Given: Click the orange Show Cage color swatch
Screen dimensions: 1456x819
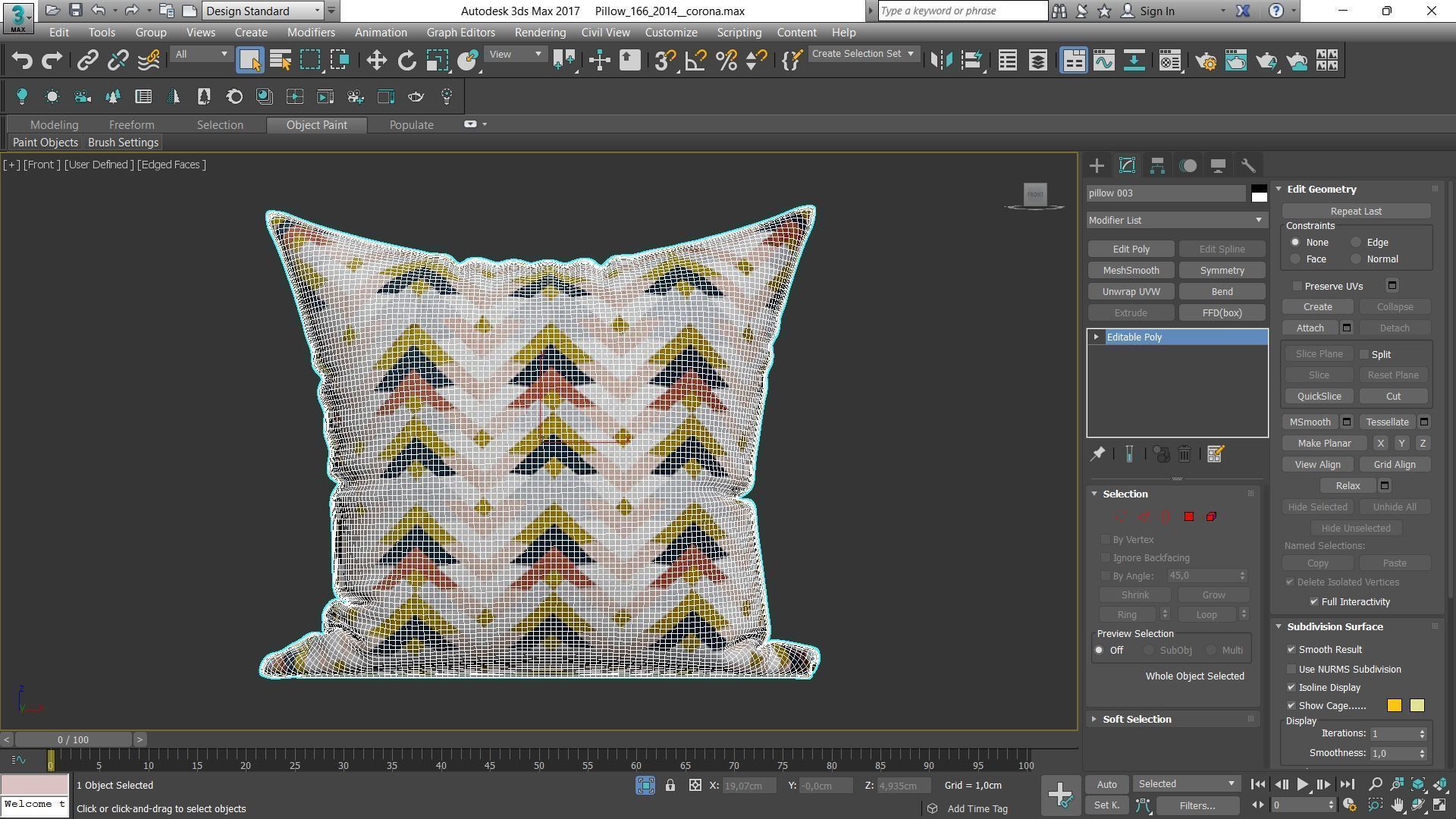Looking at the screenshot, I should pyautogui.click(x=1395, y=706).
